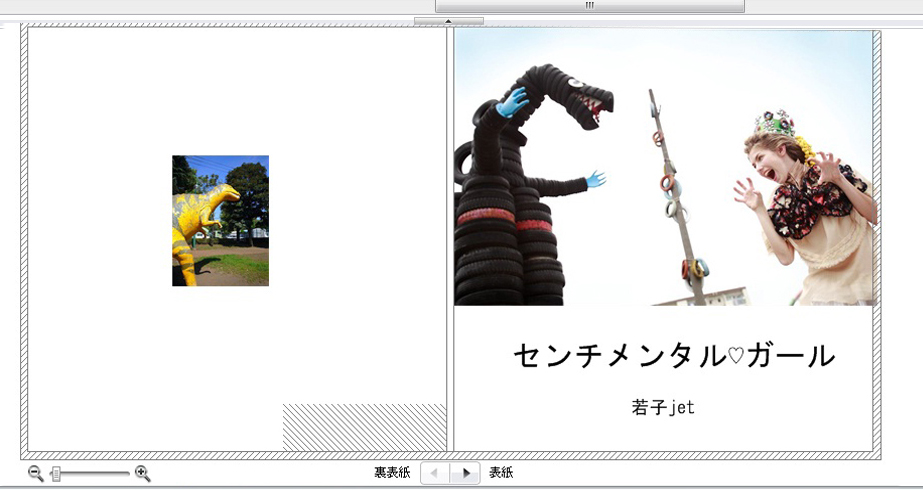Screen dimensions: 923x490
Task: Click the zoom out magnifier icon
Action: (35, 474)
